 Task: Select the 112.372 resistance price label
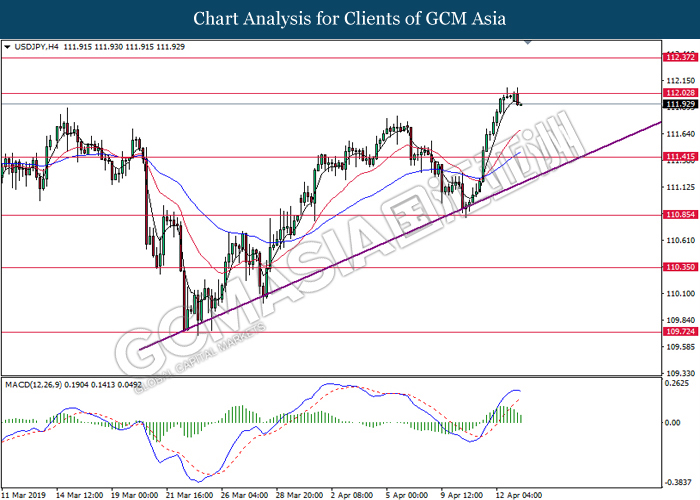click(681, 57)
